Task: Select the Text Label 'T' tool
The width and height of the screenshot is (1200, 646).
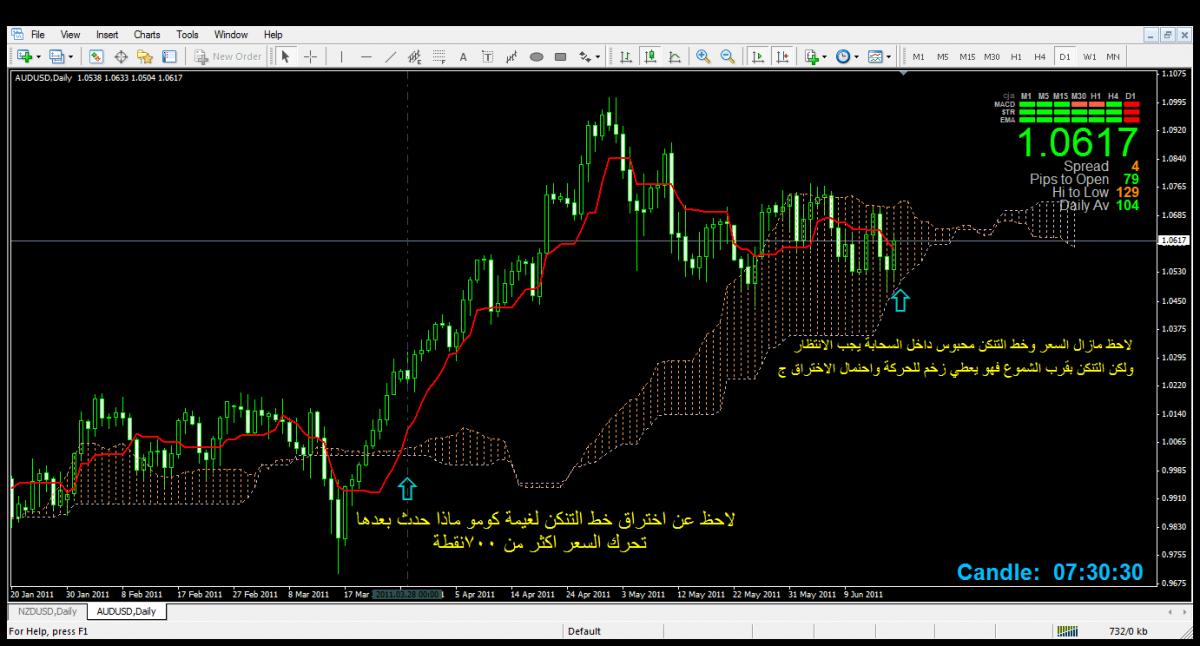Action: [x=487, y=57]
